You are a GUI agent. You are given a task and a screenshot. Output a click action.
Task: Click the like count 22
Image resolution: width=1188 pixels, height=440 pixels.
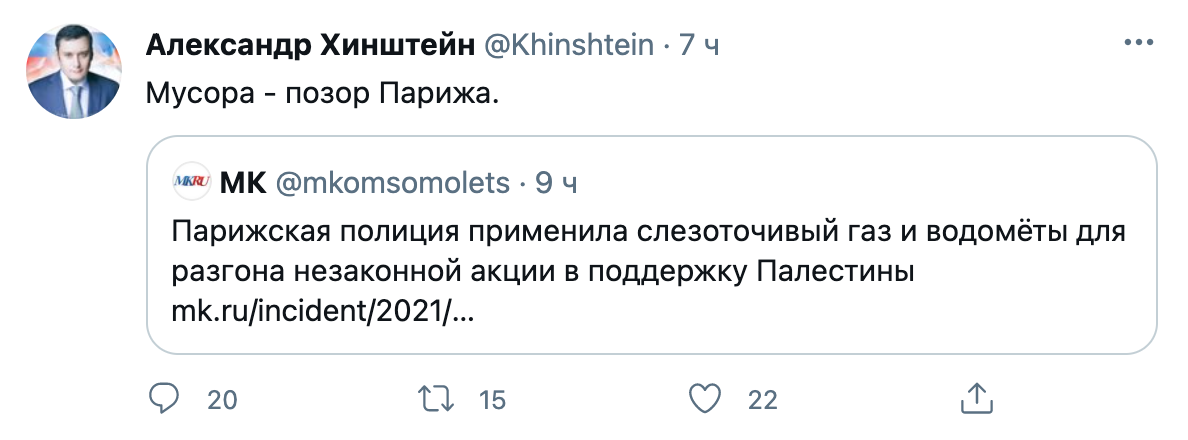coord(763,400)
